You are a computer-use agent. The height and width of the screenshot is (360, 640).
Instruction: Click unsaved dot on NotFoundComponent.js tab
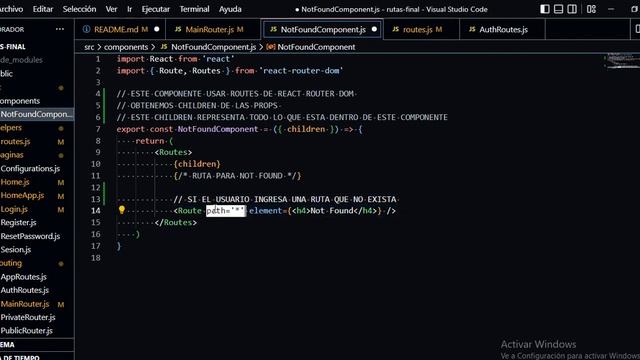374,29
